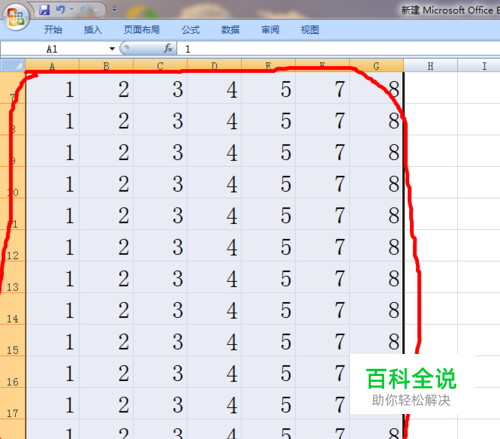Select row 17 header

tap(13, 404)
